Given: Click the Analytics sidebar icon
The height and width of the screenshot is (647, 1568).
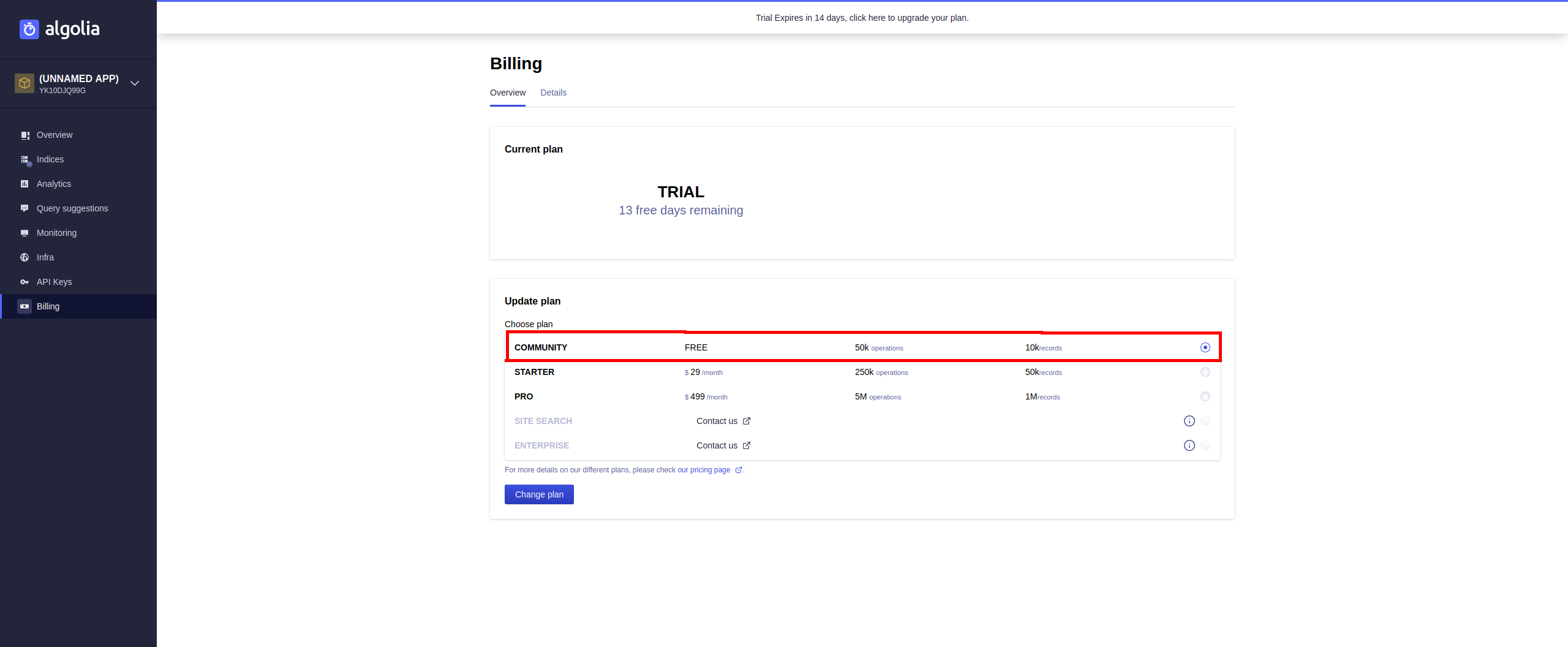Looking at the screenshot, I should tap(24, 184).
